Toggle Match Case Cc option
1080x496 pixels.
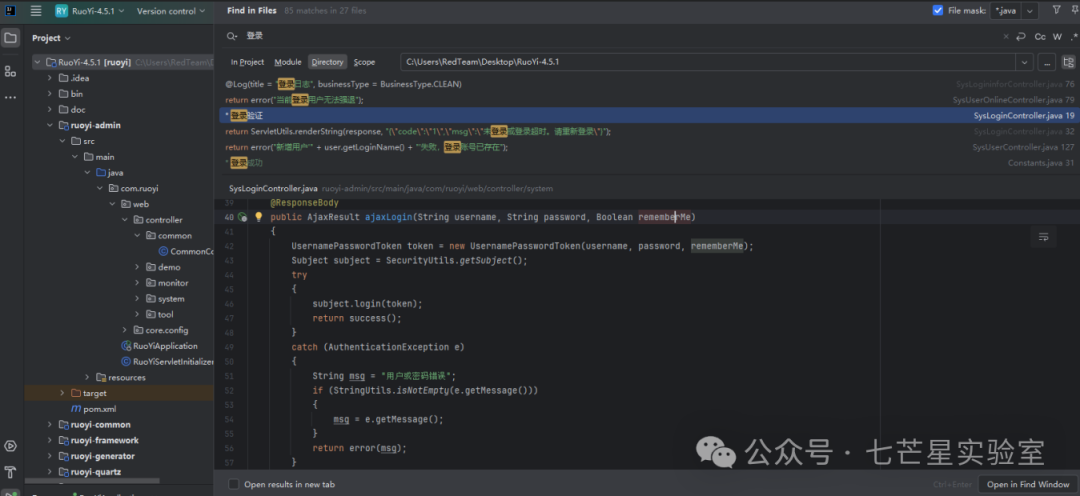1039,37
